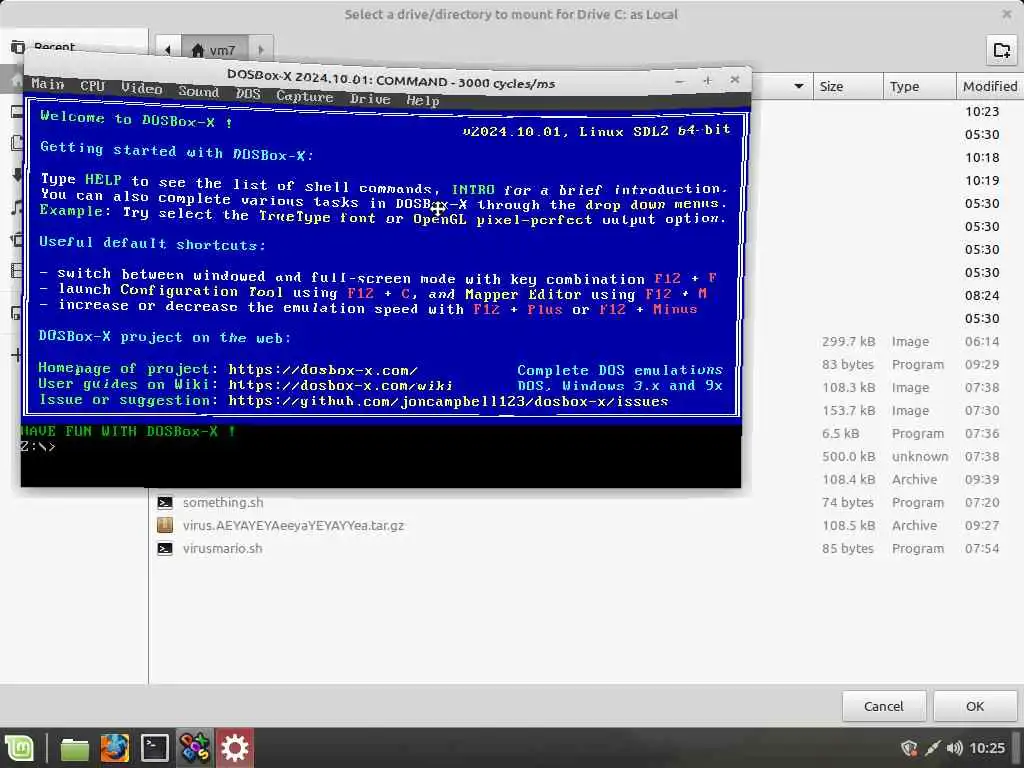Click the https://dosbox-x.com/wiki address text
Viewport: 1024px width, 768px height.
pos(340,385)
